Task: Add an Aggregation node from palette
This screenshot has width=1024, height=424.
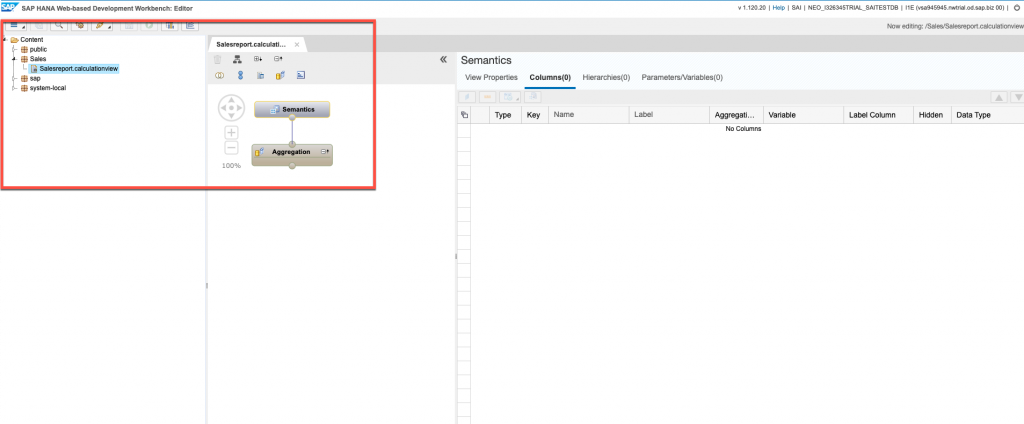Action: pos(280,76)
